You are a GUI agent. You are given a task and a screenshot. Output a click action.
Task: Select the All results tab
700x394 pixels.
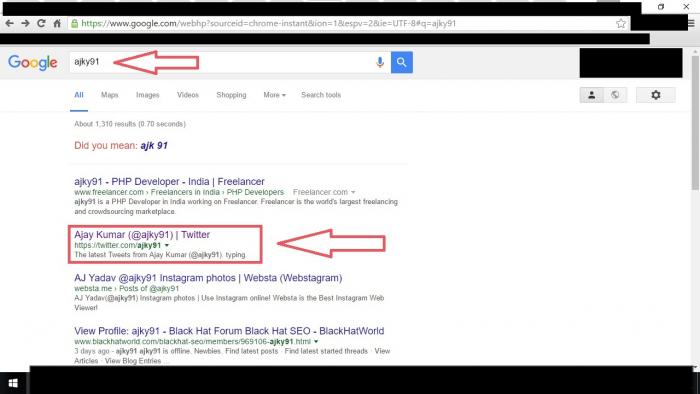(x=79, y=95)
